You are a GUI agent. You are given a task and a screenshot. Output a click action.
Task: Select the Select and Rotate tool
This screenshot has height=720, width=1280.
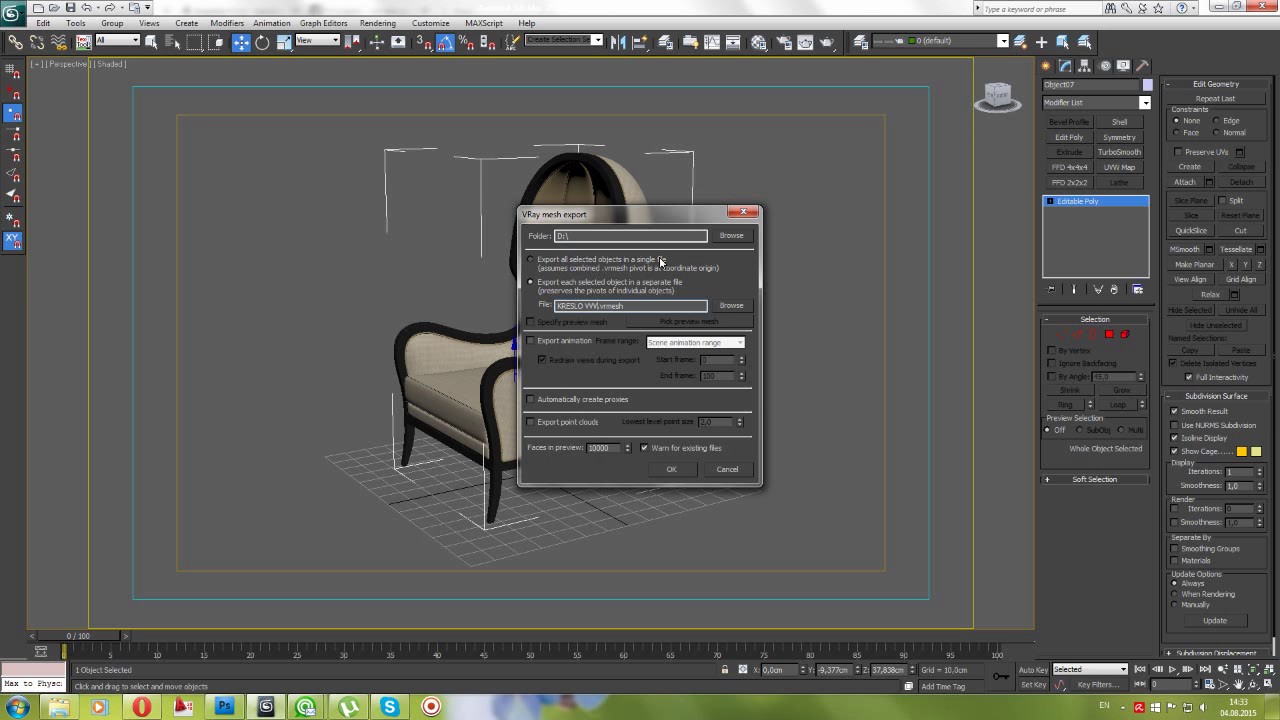coord(262,42)
